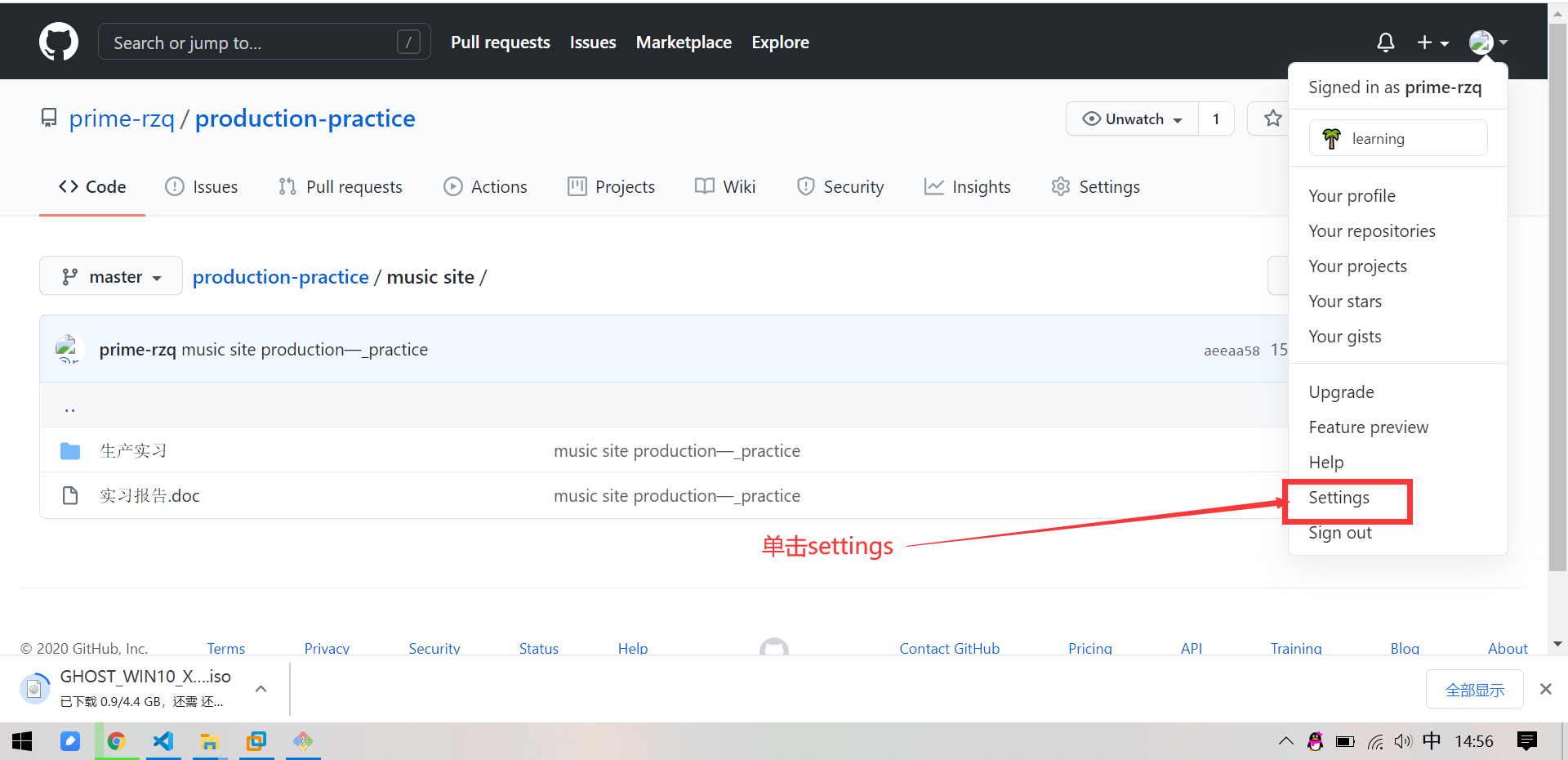Open Chrome from the taskbar

click(x=117, y=741)
